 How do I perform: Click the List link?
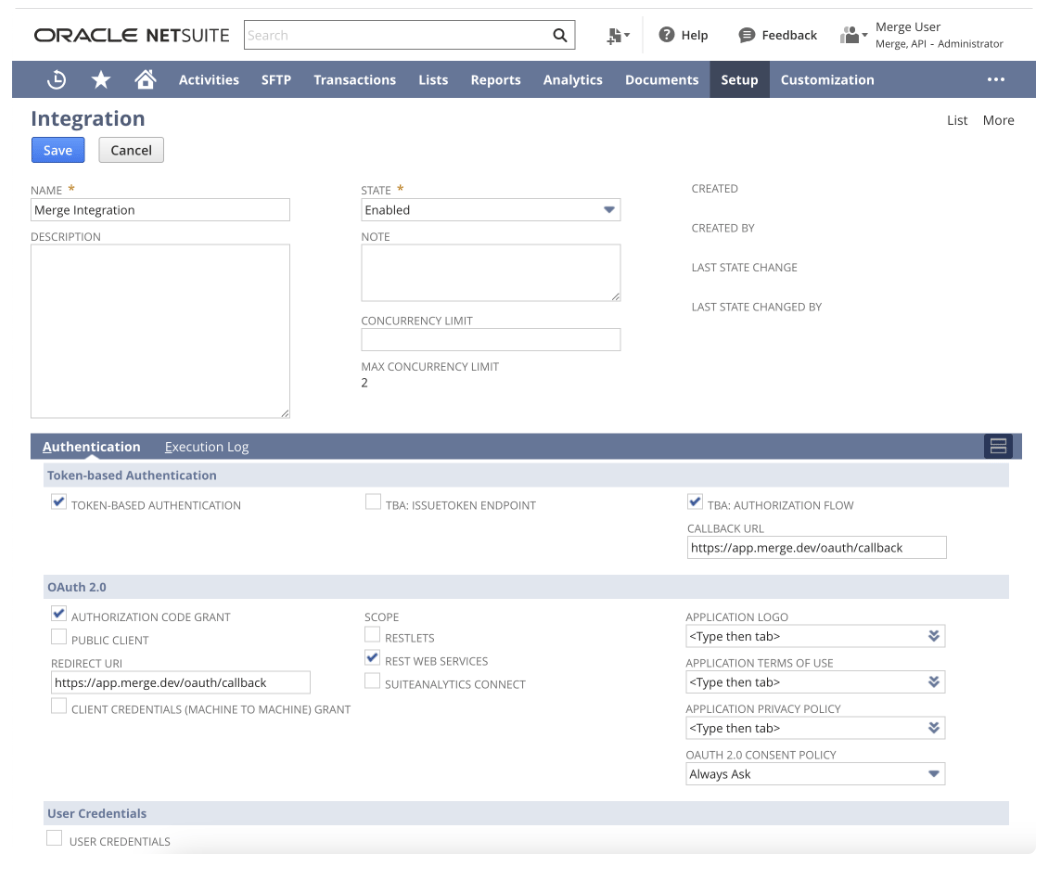coord(957,120)
